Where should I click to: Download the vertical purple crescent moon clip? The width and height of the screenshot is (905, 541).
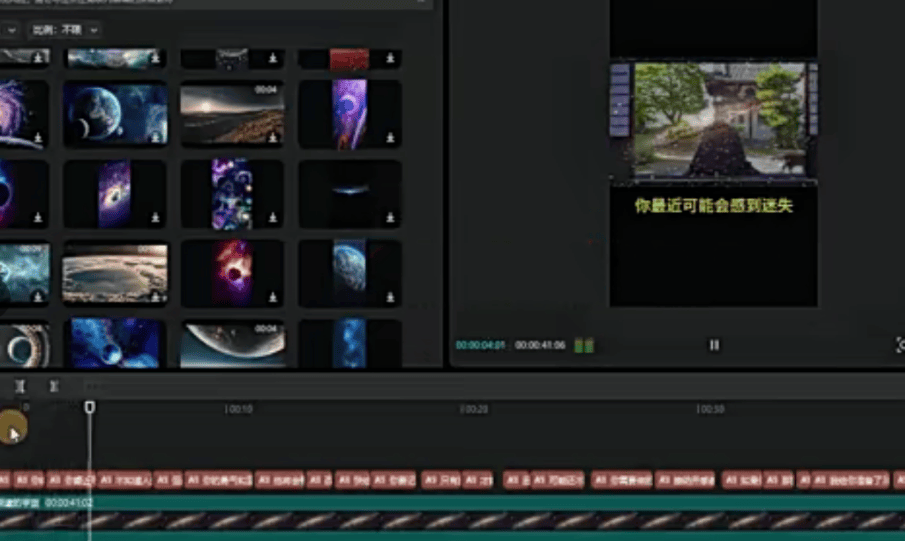[390, 138]
